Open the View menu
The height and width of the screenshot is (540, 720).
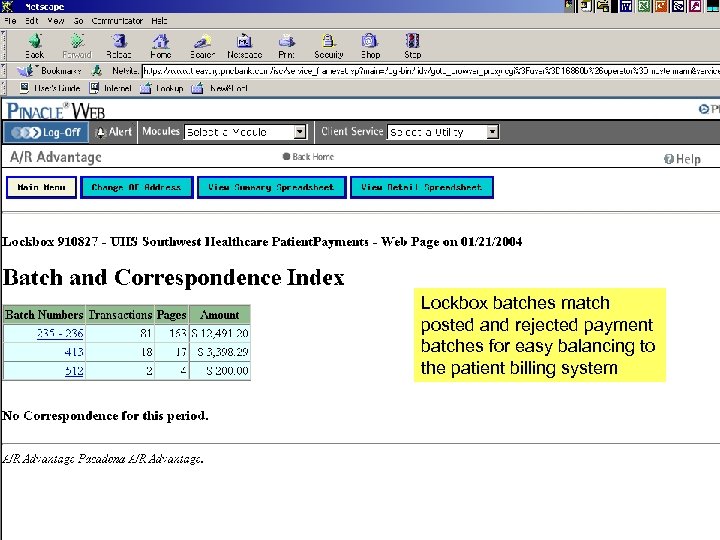56,21
